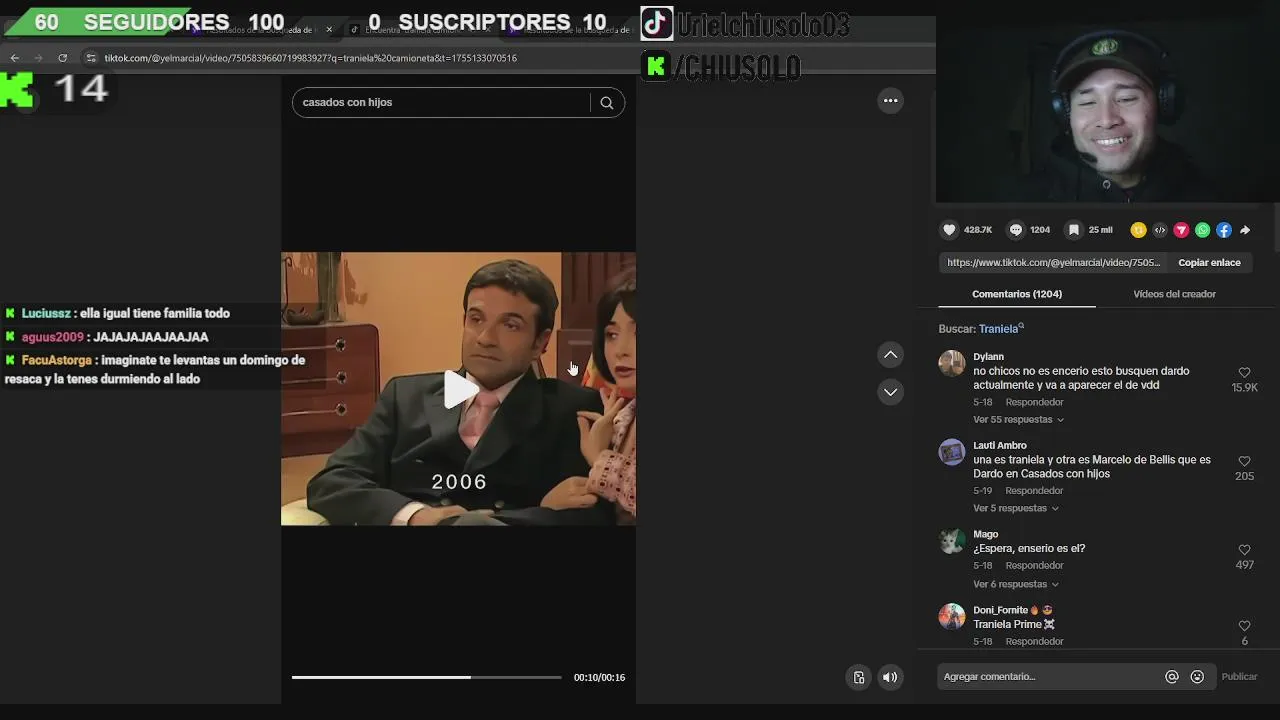Close the first browser tab
This screenshot has height=720, width=1280.
[329, 29]
